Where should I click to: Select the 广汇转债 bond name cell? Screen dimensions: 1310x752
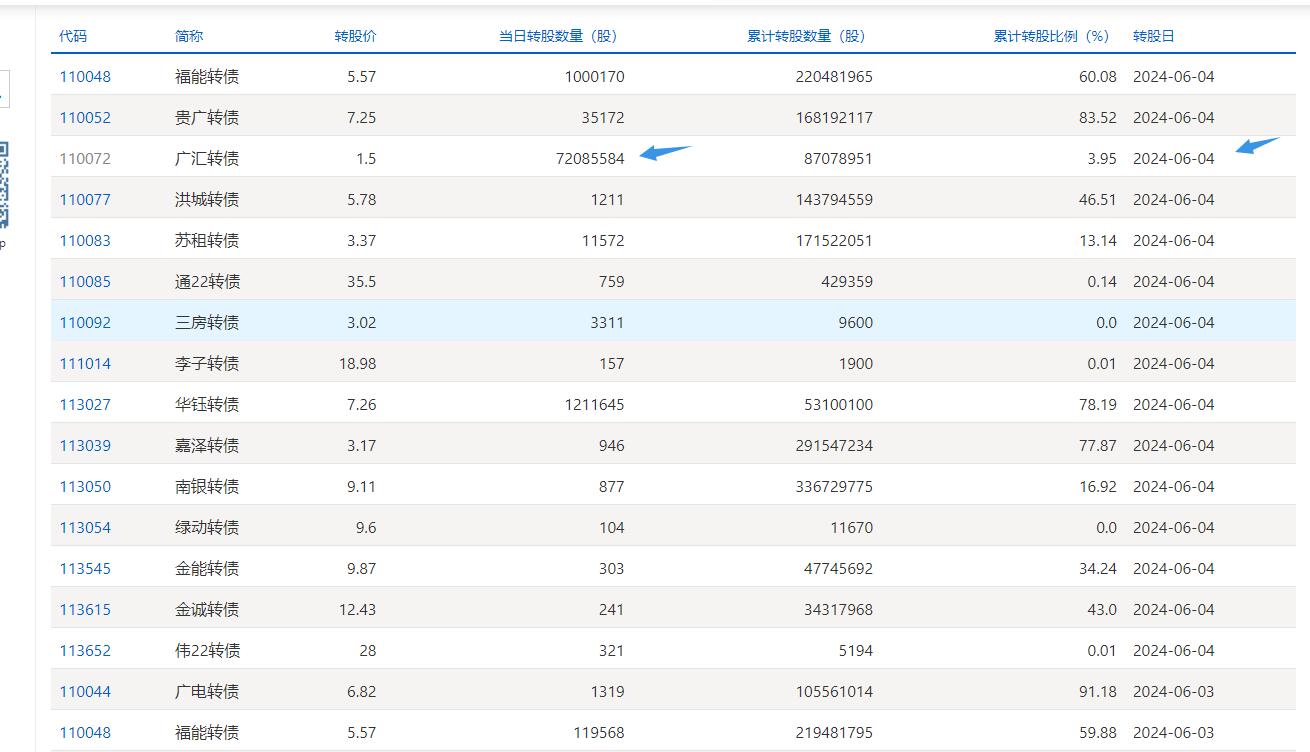[x=207, y=159]
